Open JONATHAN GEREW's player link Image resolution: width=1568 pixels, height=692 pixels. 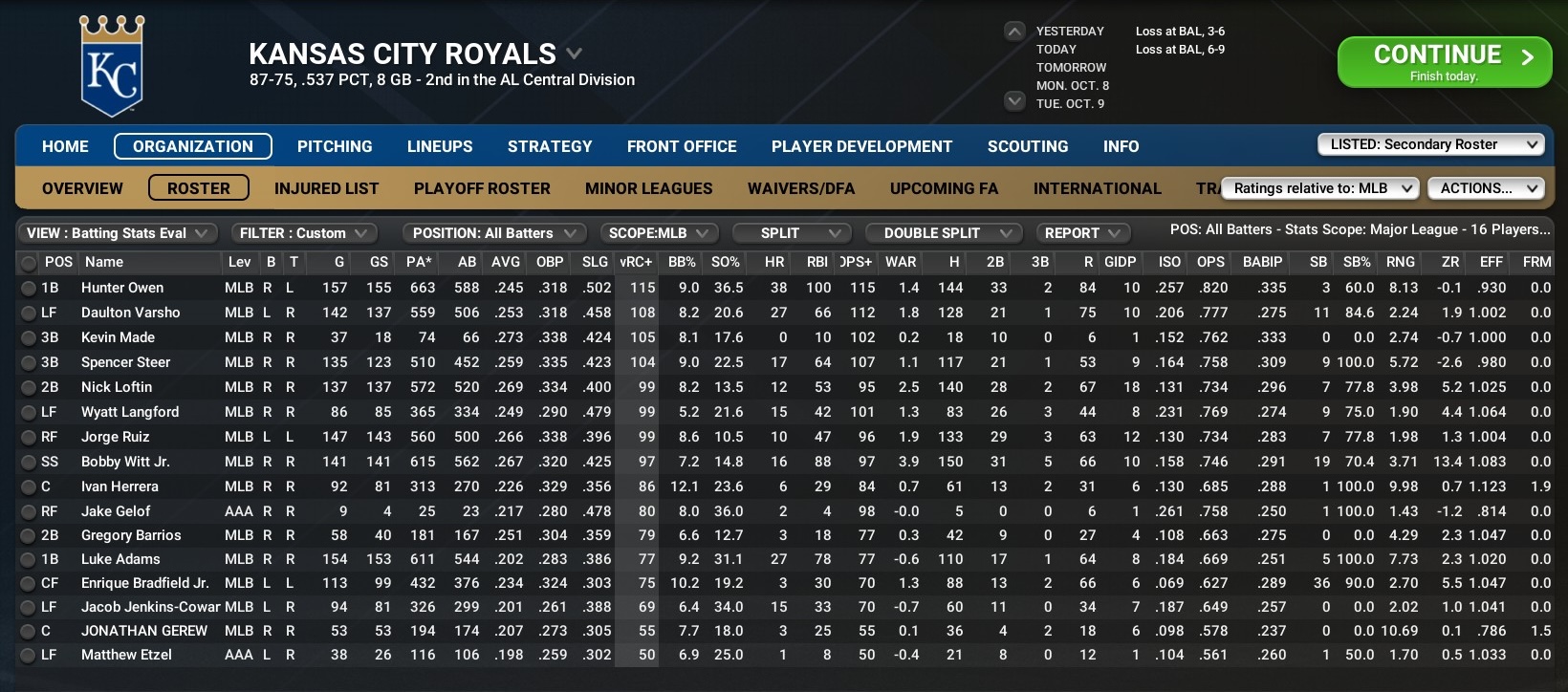pyautogui.click(x=143, y=631)
